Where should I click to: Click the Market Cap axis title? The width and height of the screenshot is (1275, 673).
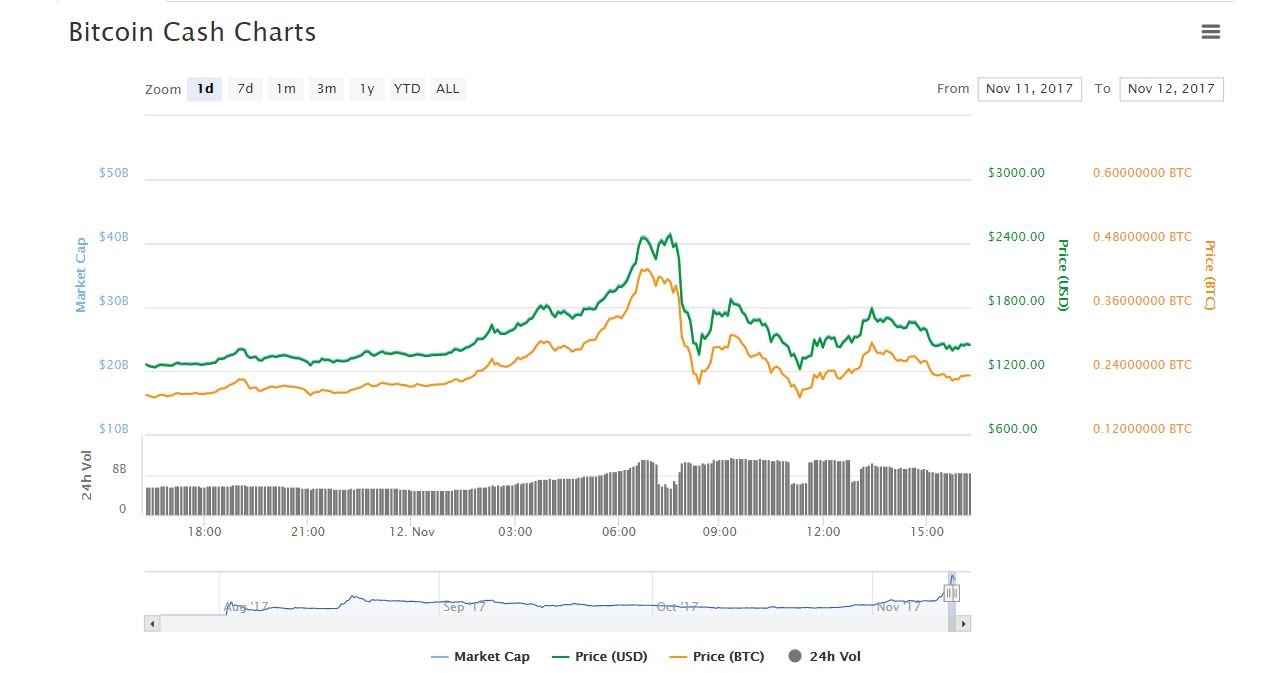pyautogui.click(x=81, y=274)
